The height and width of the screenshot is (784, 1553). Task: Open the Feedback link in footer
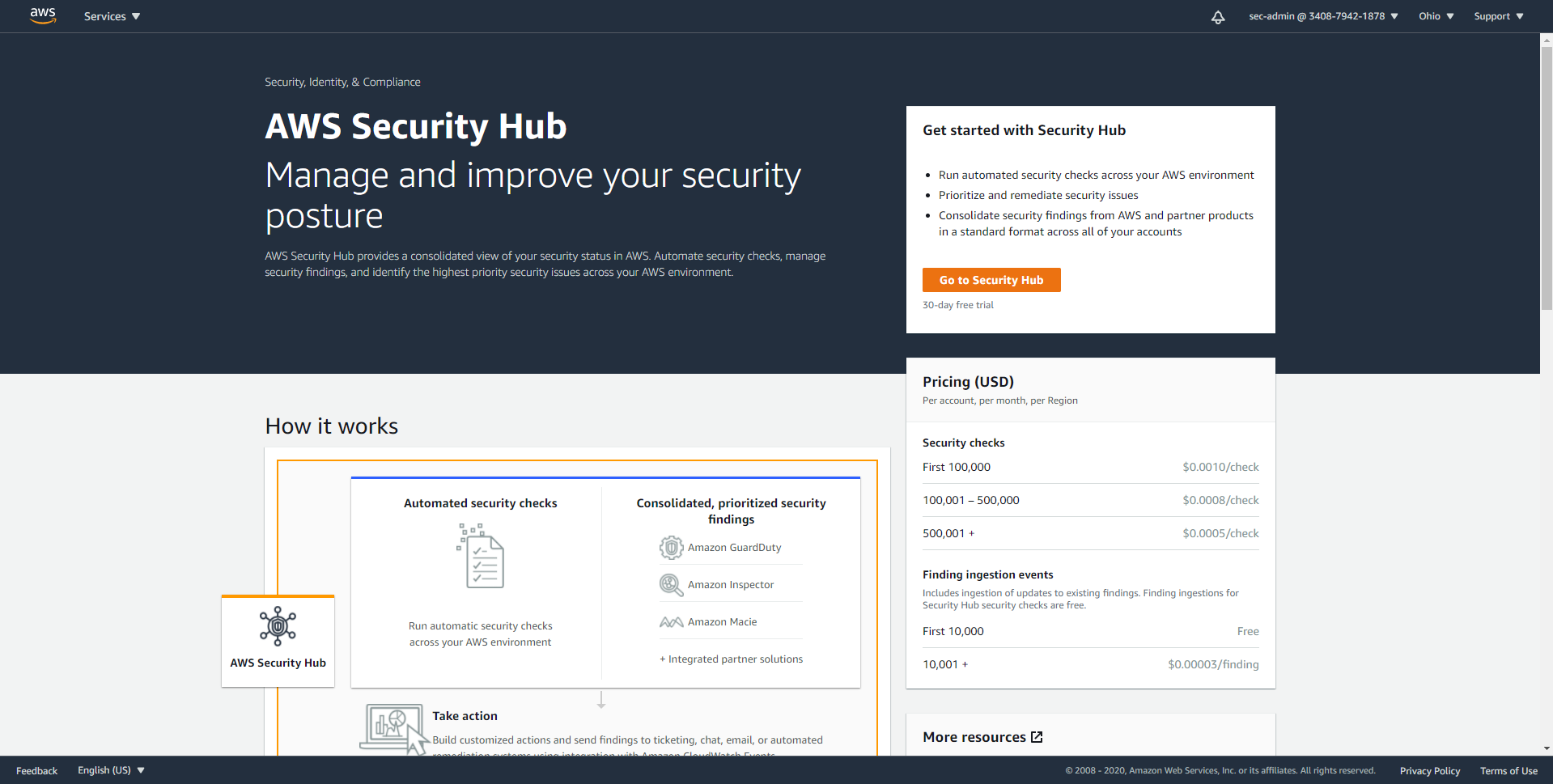(x=36, y=771)
